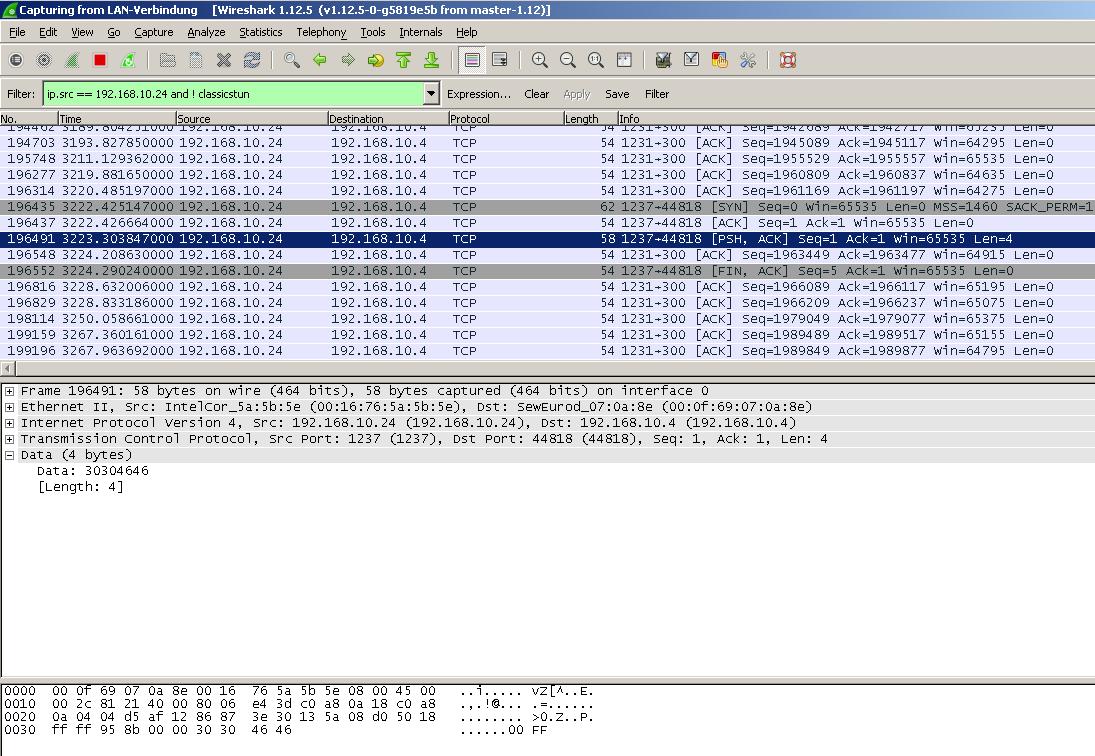Sort by the Length column header
This screenshot has height=756, width=1095.
click(590, 119)
